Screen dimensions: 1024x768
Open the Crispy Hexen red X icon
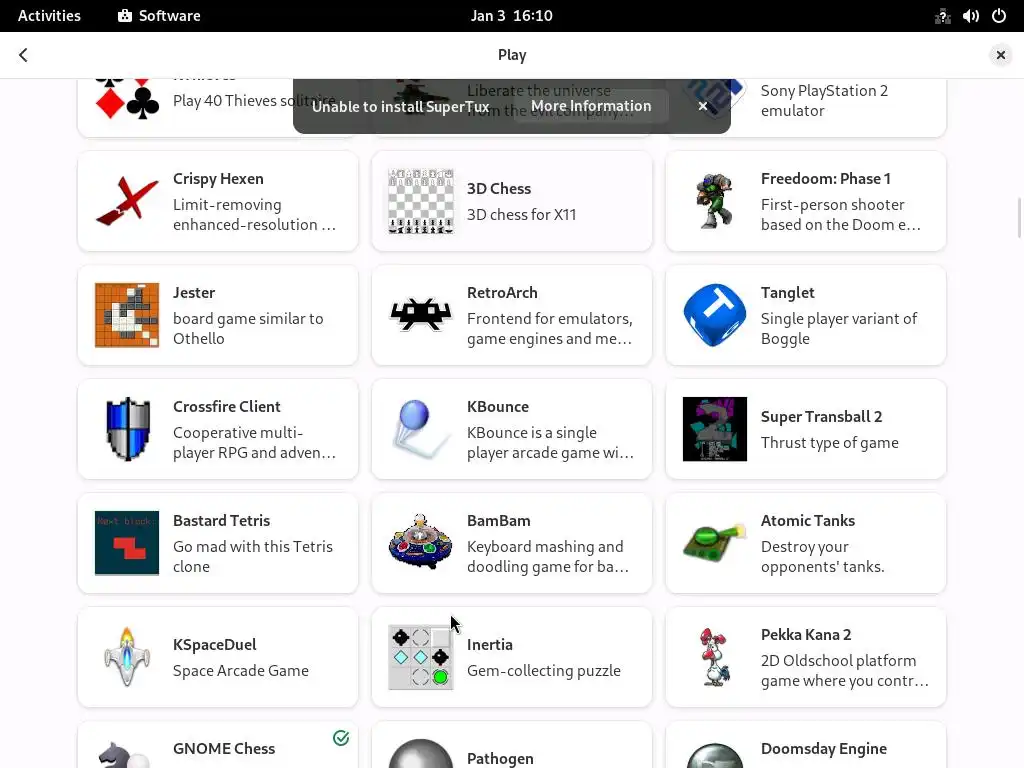[127, 201]
